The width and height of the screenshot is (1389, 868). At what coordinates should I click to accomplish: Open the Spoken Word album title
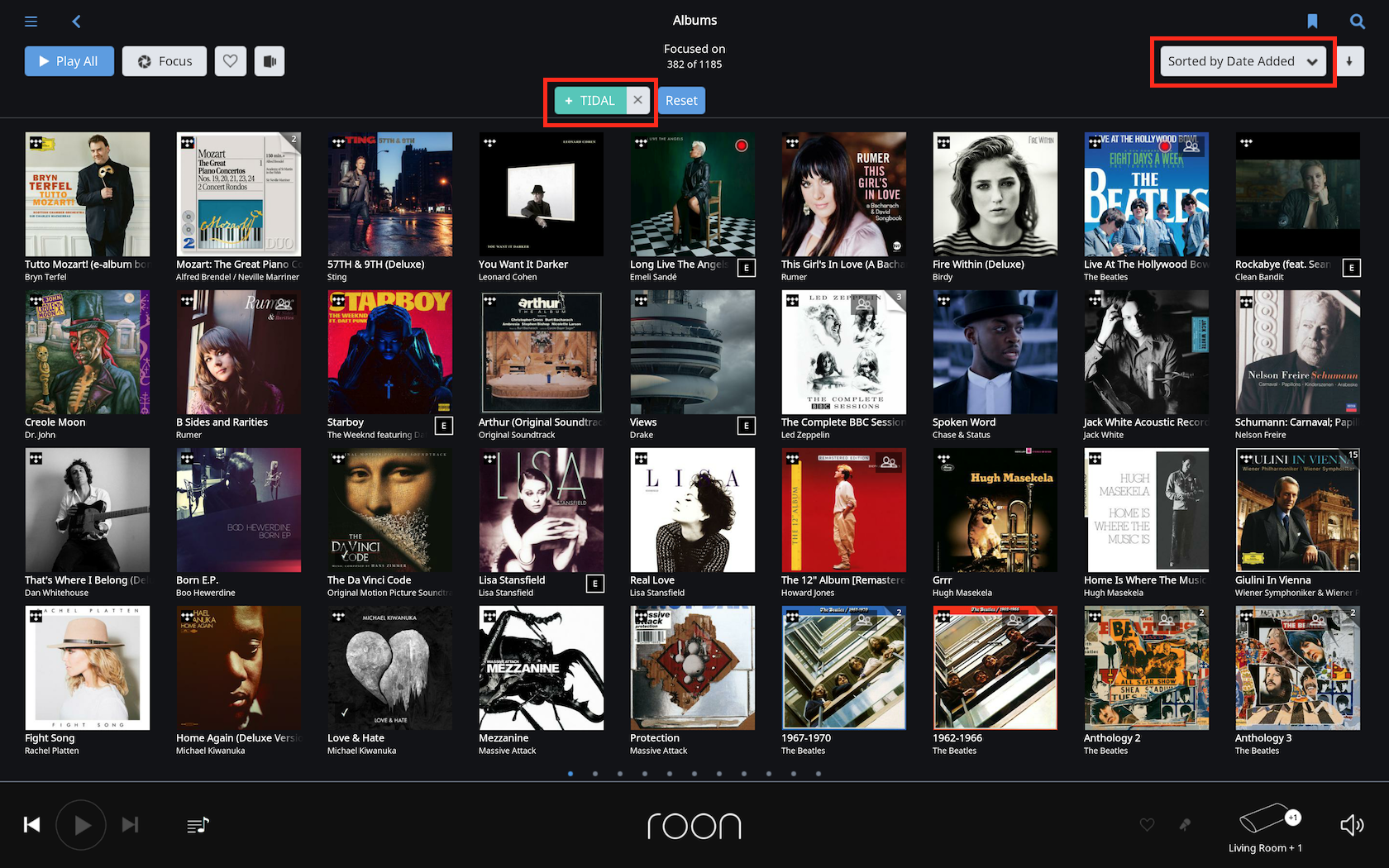[x=964, y=422]
